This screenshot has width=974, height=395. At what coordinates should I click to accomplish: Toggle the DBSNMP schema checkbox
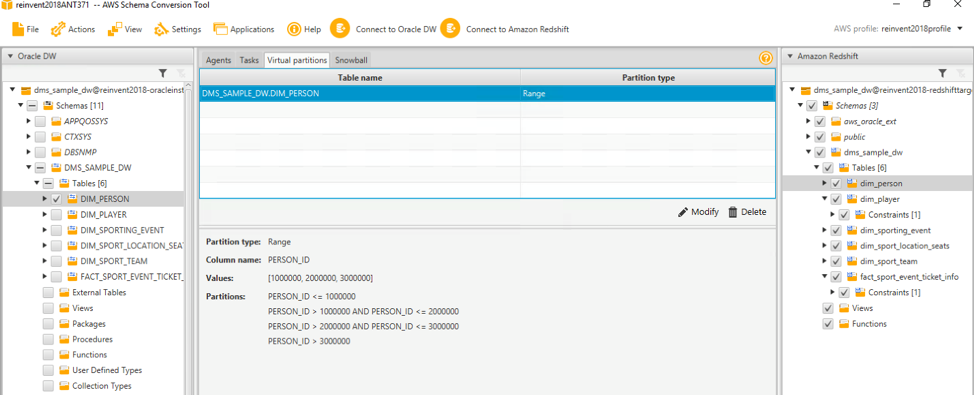pyautogui.click(x=40, y=152)
